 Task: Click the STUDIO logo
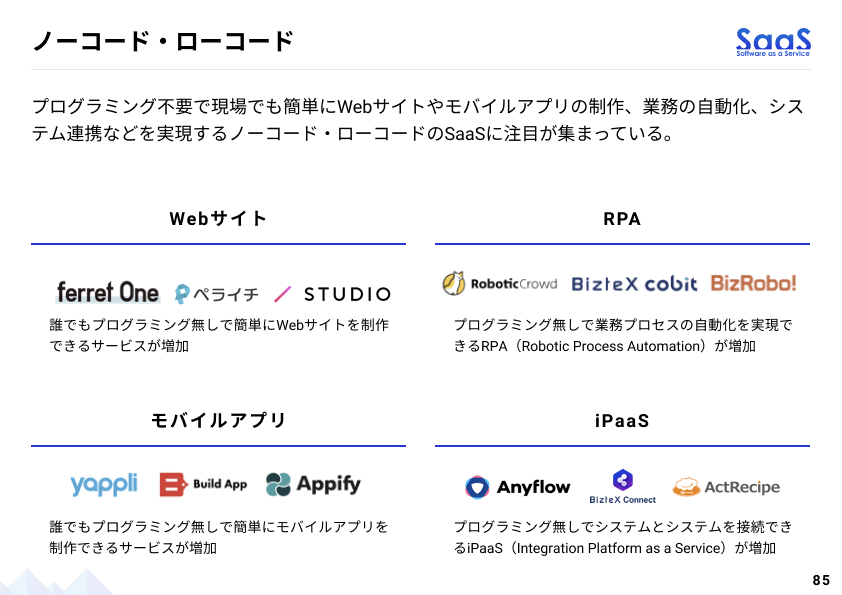[x=332, y=294]
